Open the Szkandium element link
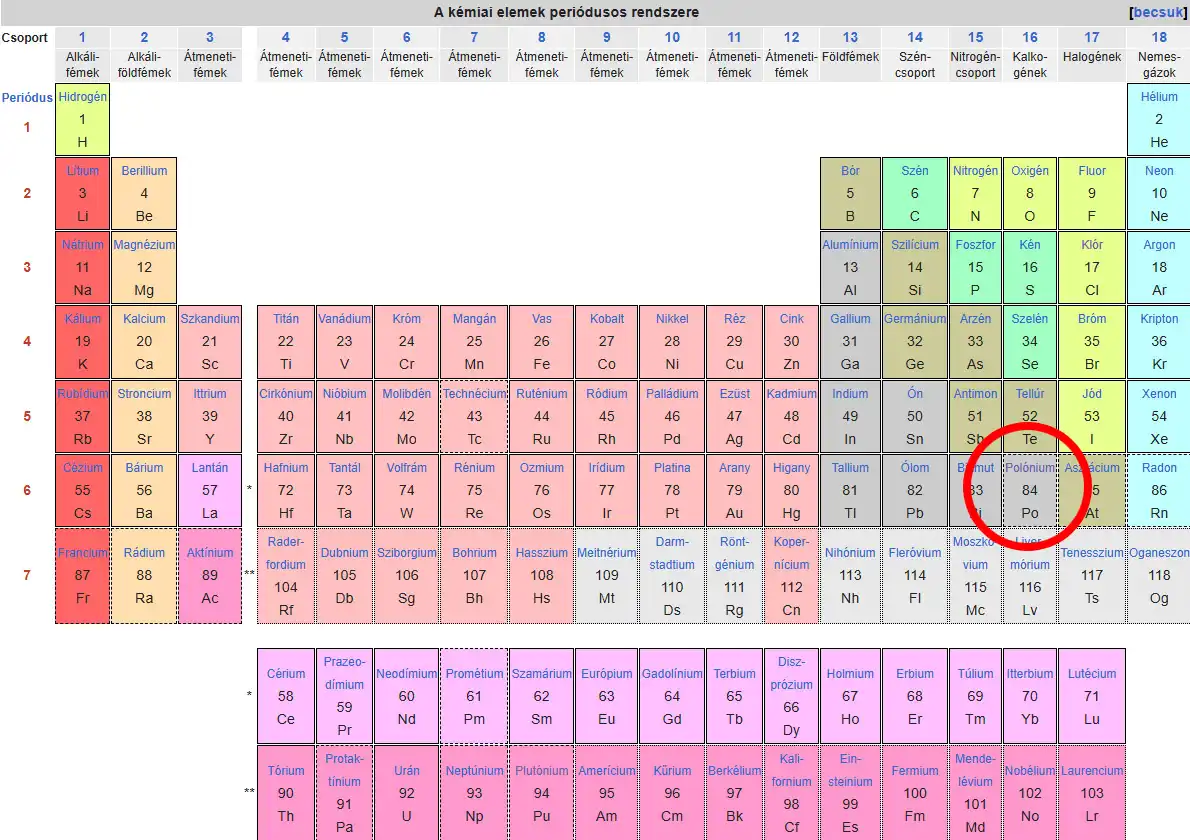Screen dimensions: 1190x840 pos(209,319)
